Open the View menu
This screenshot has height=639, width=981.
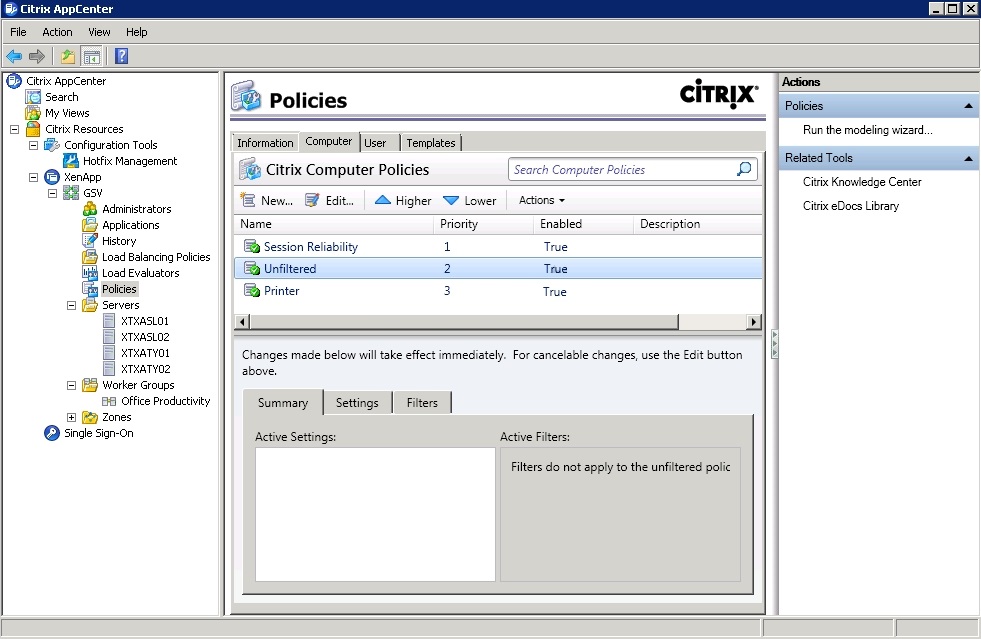99,32
